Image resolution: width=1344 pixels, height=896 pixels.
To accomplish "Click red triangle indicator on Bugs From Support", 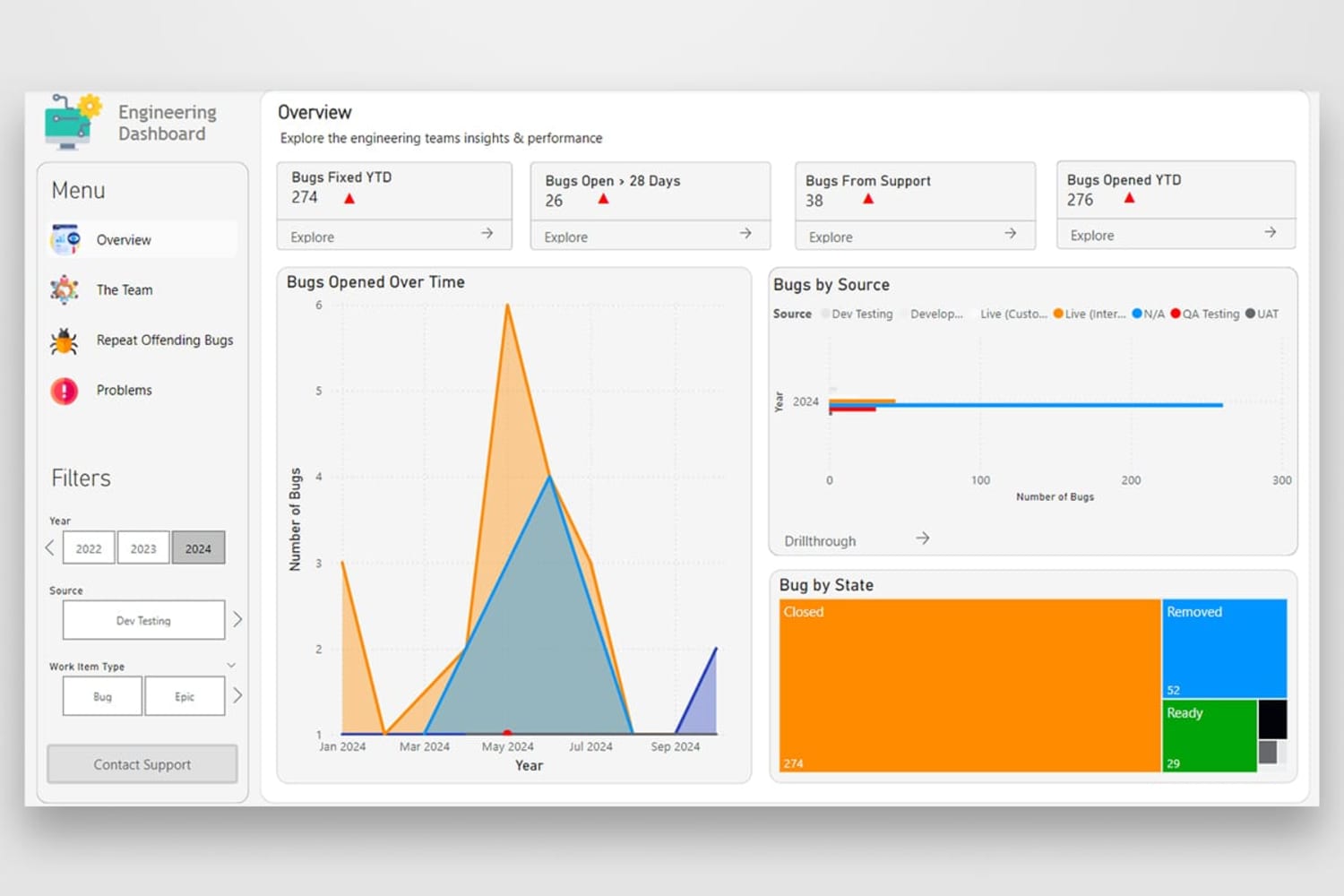I will 867,199.
